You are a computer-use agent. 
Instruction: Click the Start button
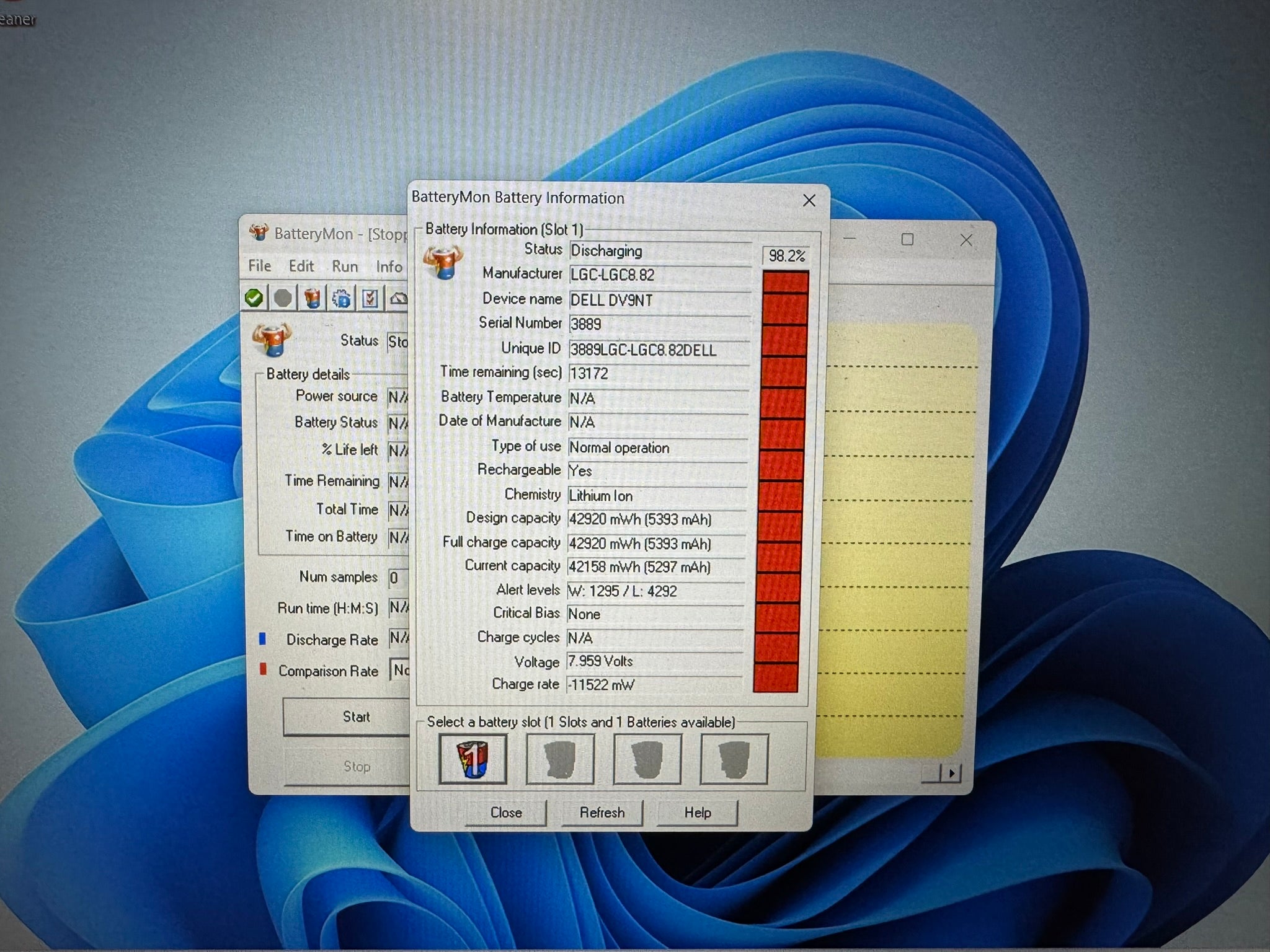(346, 717)
